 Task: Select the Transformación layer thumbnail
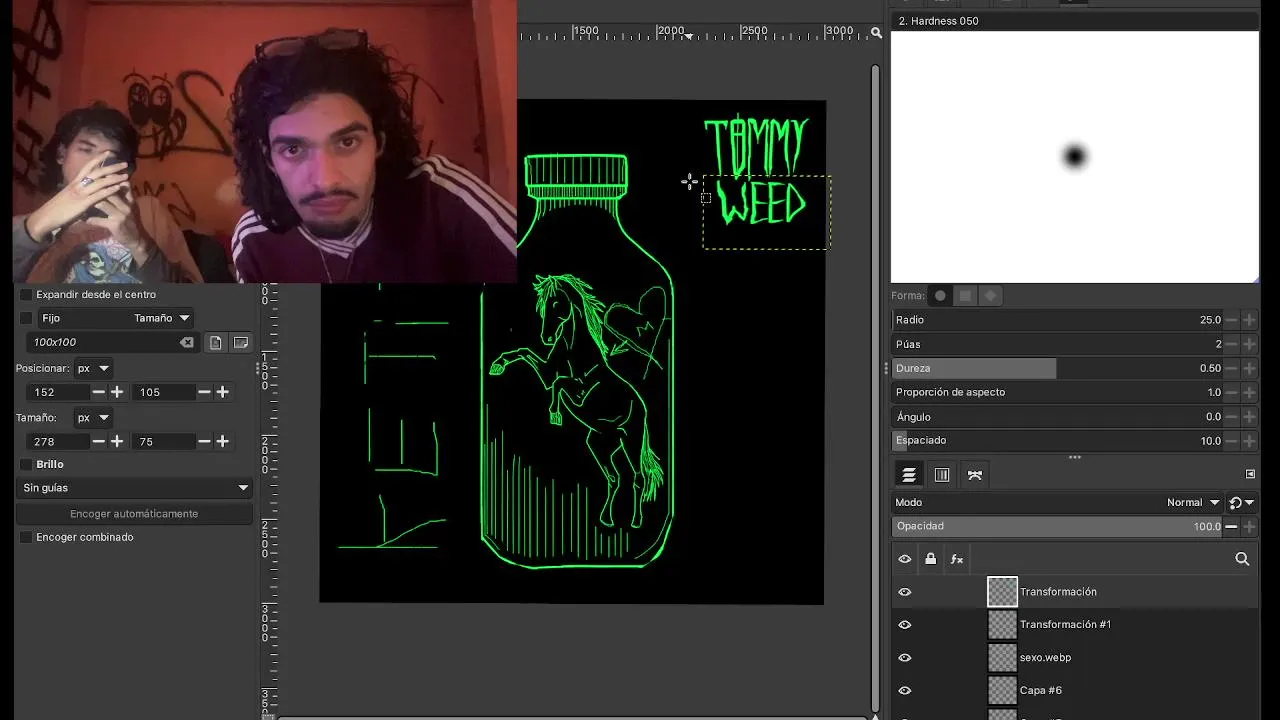coord(1002,592)
